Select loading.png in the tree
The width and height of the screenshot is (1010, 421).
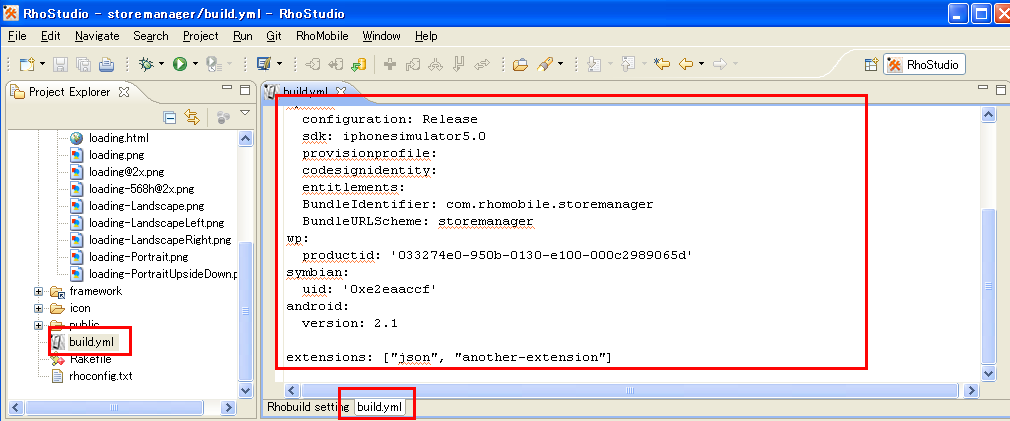pos(116,154)
